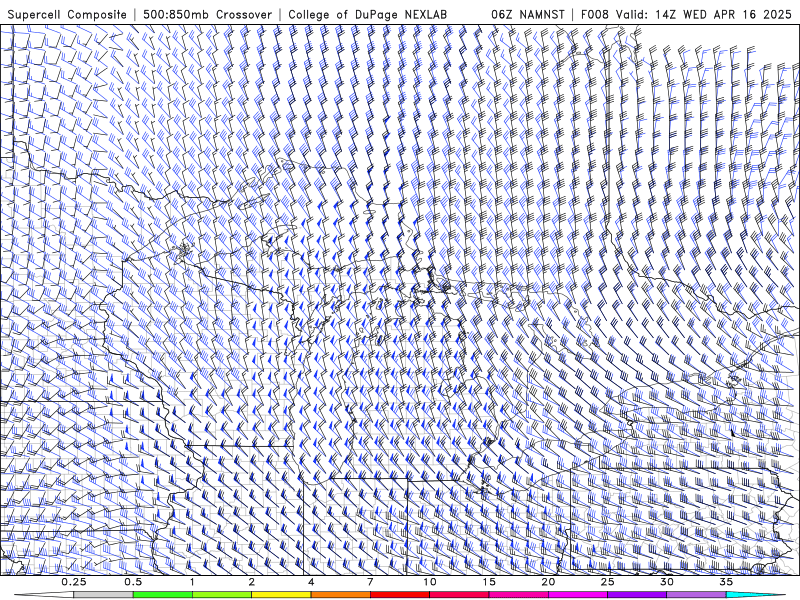Select the yellow legend segment between 2 and 4

click(x=281, y=595)
